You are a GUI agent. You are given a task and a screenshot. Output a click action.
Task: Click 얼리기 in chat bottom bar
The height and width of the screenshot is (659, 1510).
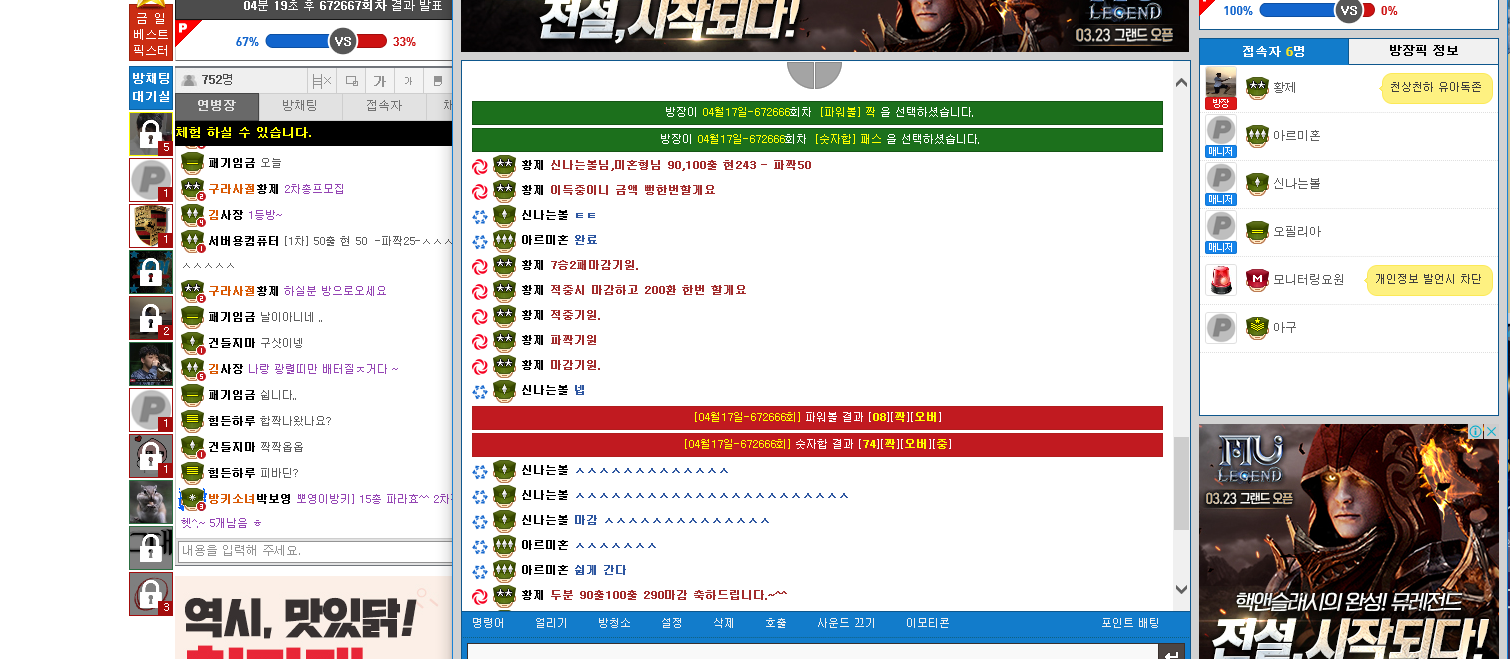click(551, 623)
